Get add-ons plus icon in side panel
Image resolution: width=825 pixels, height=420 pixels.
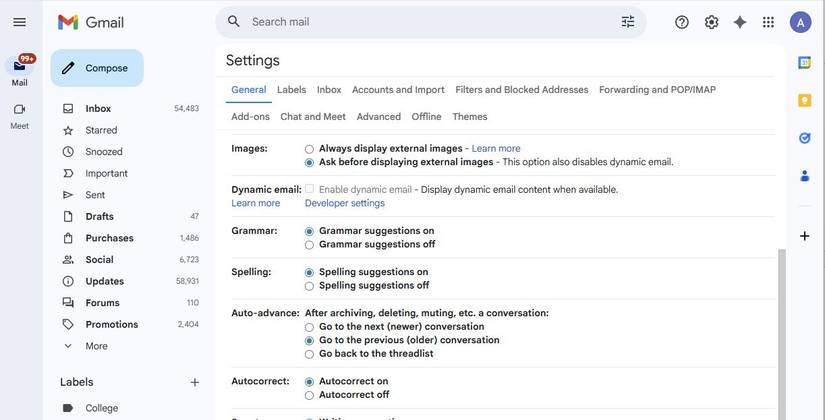tap(804, 236)
